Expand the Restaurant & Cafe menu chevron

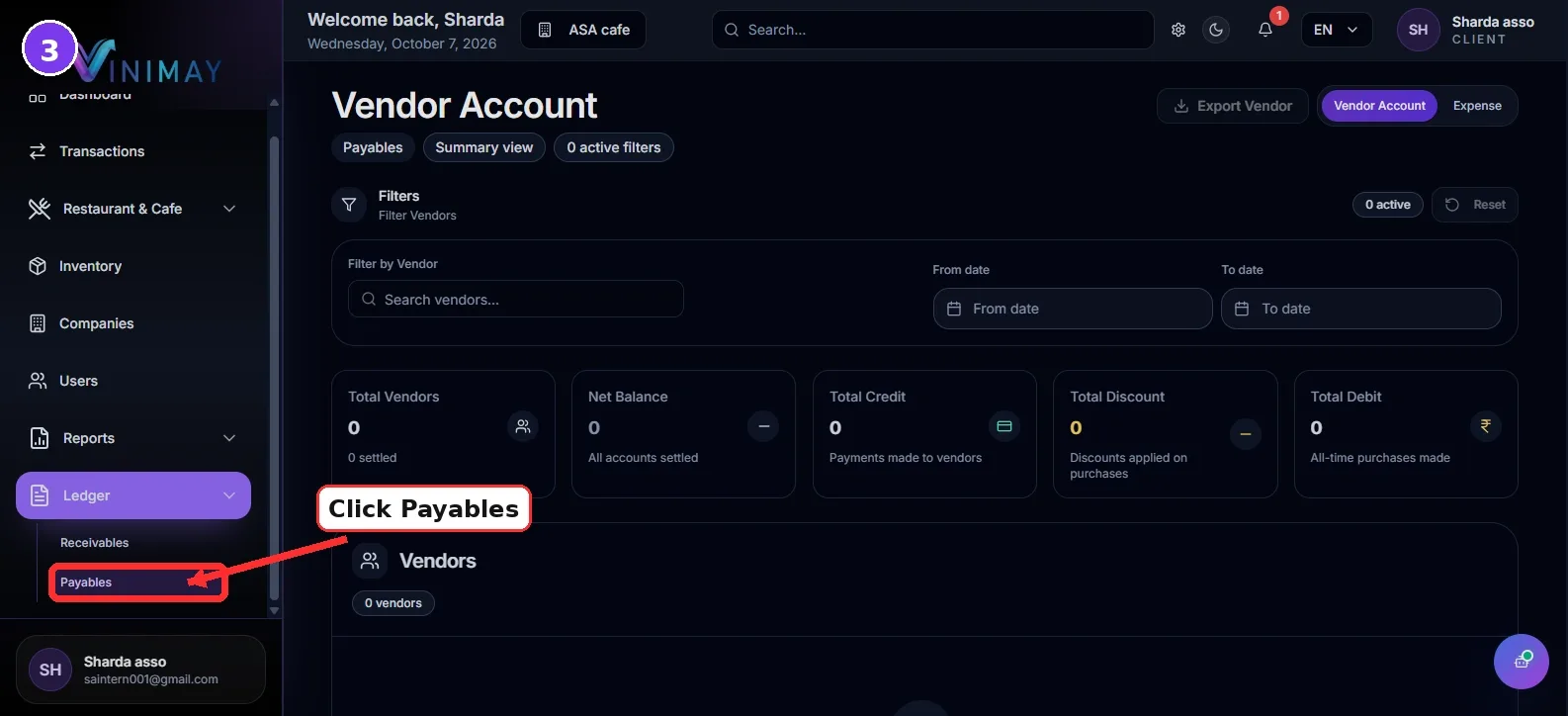coord(229,209)
